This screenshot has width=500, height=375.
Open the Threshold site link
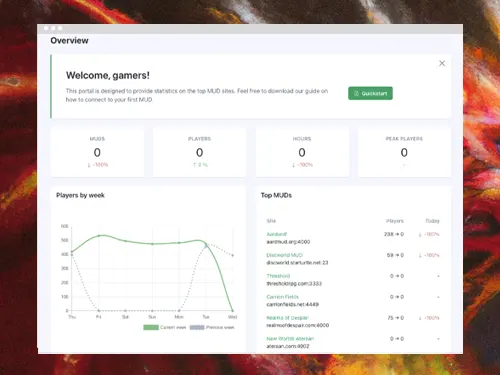[278, 276]
